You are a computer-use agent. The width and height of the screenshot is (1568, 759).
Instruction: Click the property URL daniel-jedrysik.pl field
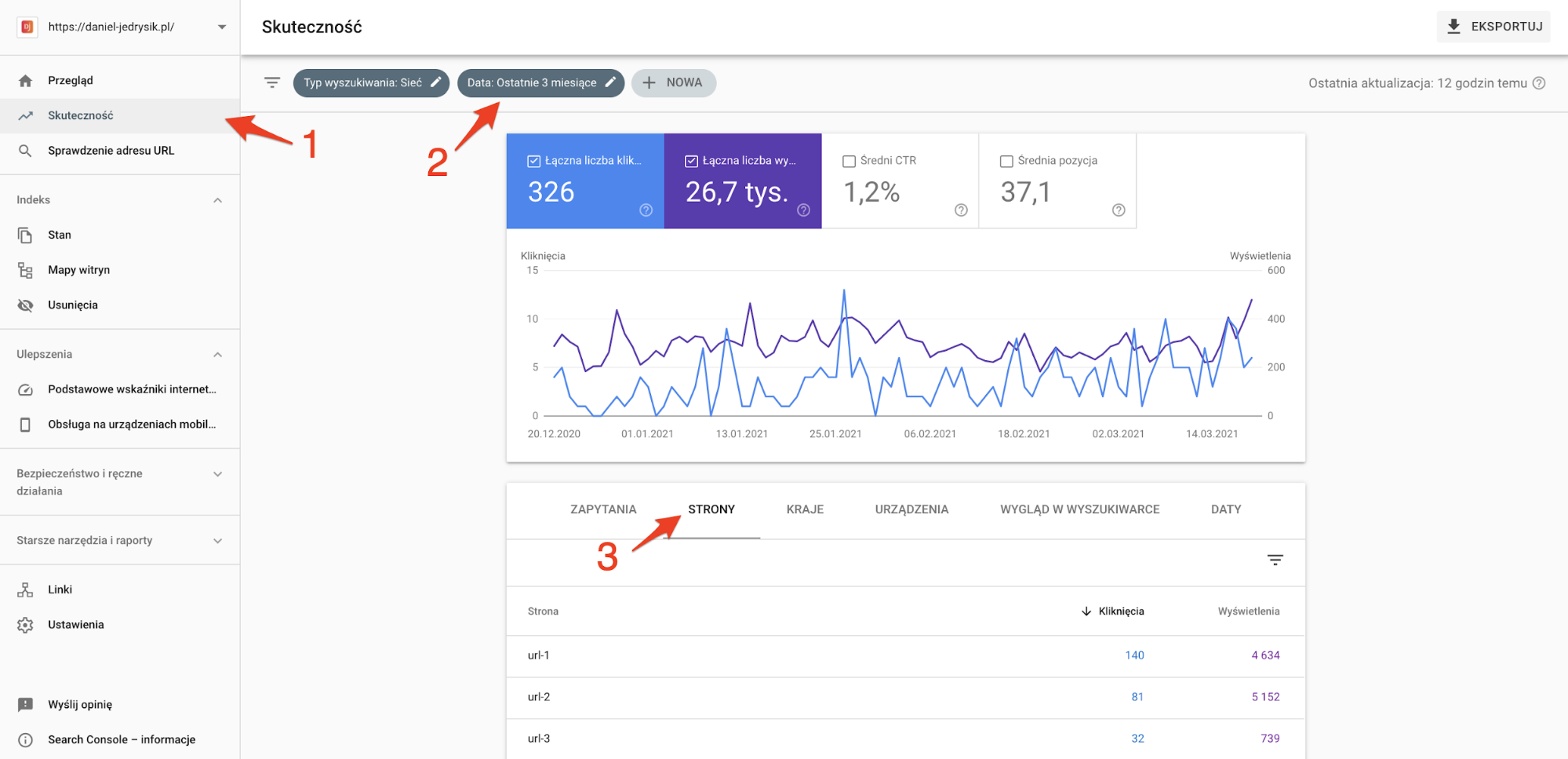pyautogui.click(x=121, y=27)
